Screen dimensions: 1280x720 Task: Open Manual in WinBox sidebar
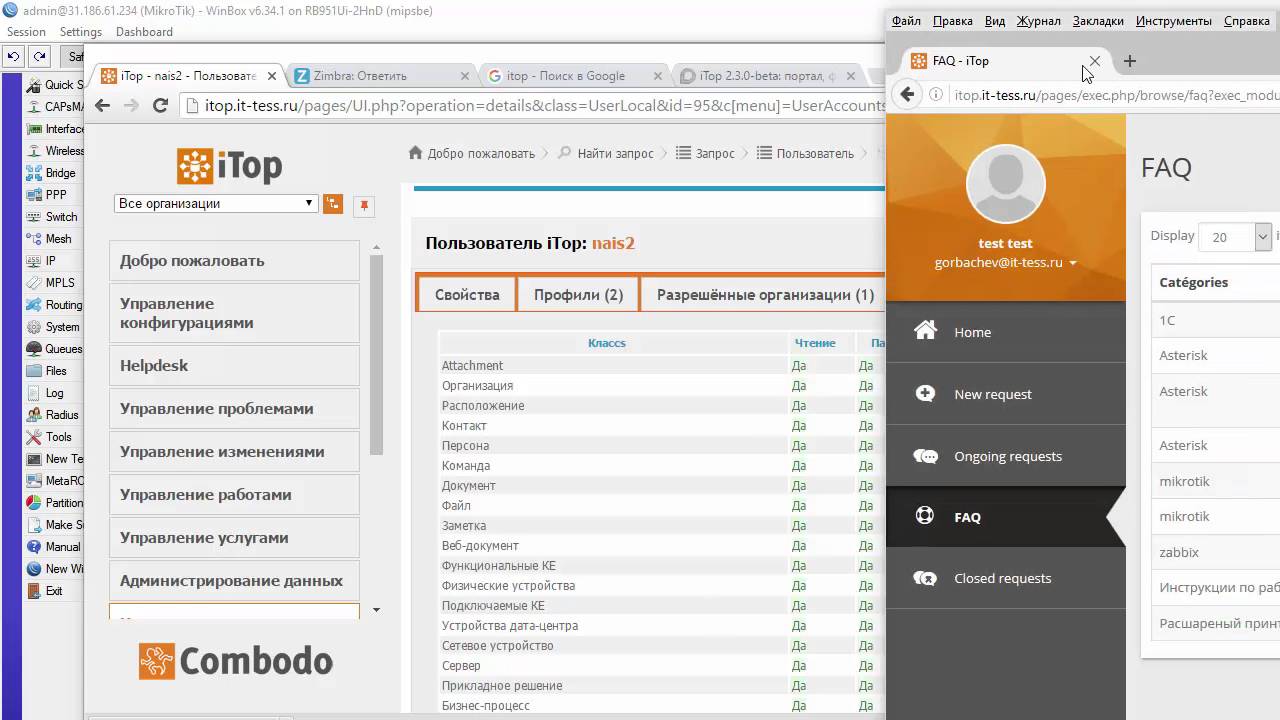click(55, 547)
